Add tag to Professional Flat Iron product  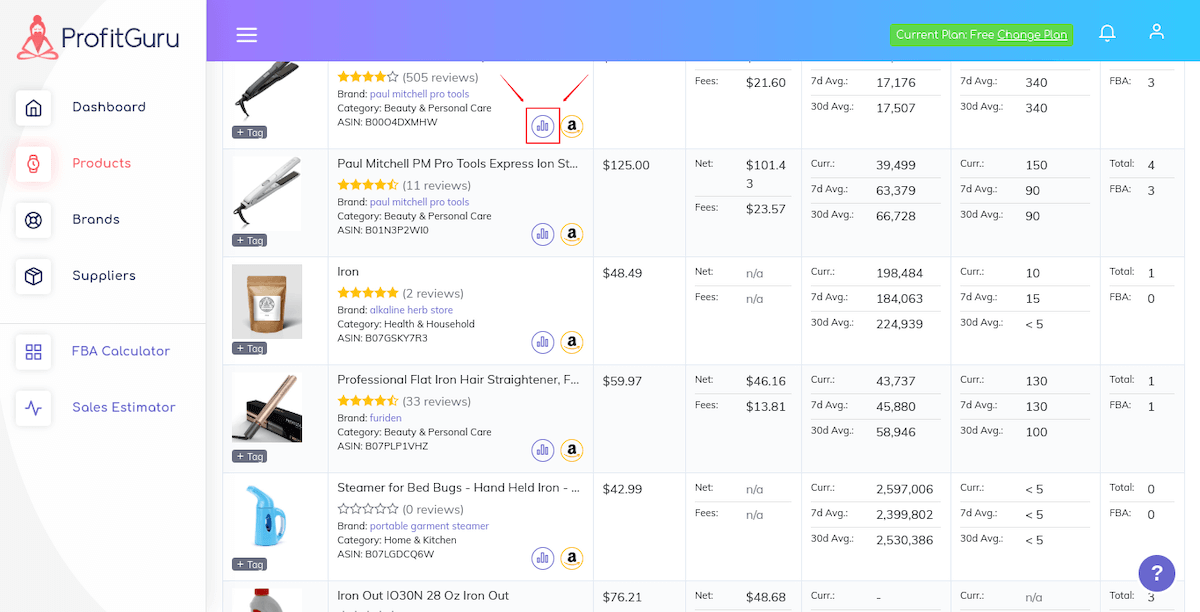[249, 456]
